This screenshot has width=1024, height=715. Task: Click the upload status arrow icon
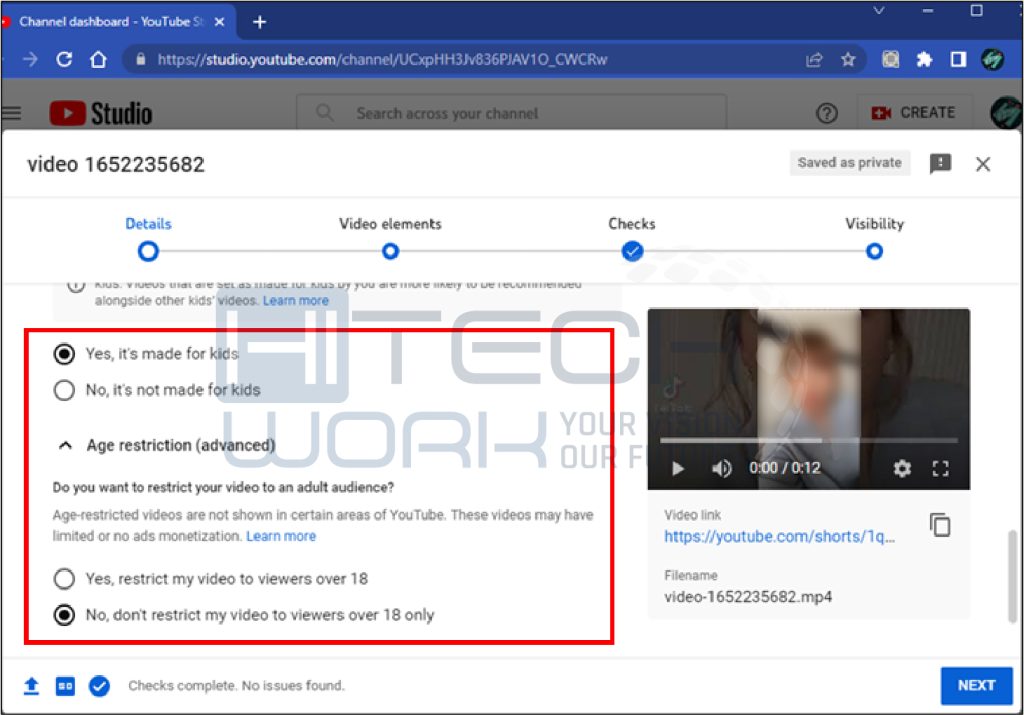31,686
